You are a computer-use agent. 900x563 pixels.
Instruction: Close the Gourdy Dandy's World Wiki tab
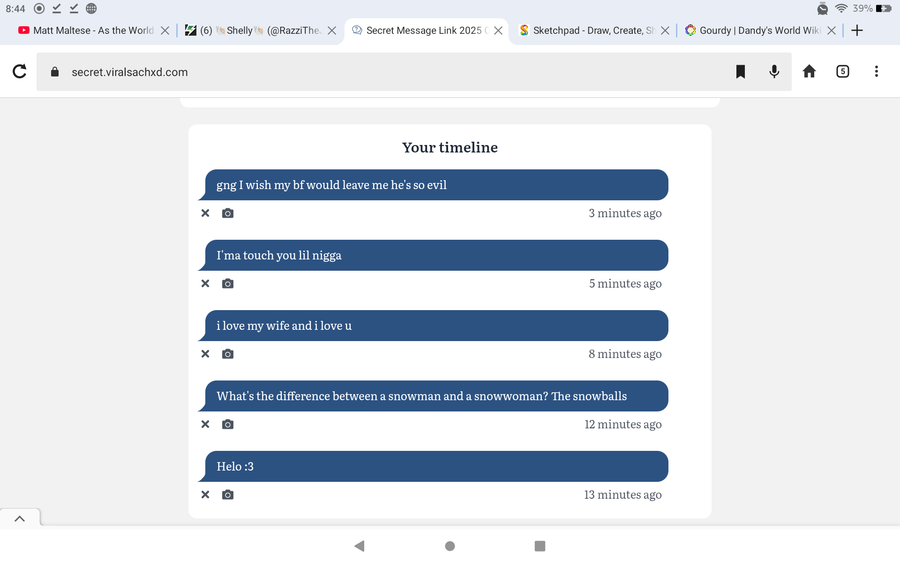pyautogui.click(x=832, y=30)
